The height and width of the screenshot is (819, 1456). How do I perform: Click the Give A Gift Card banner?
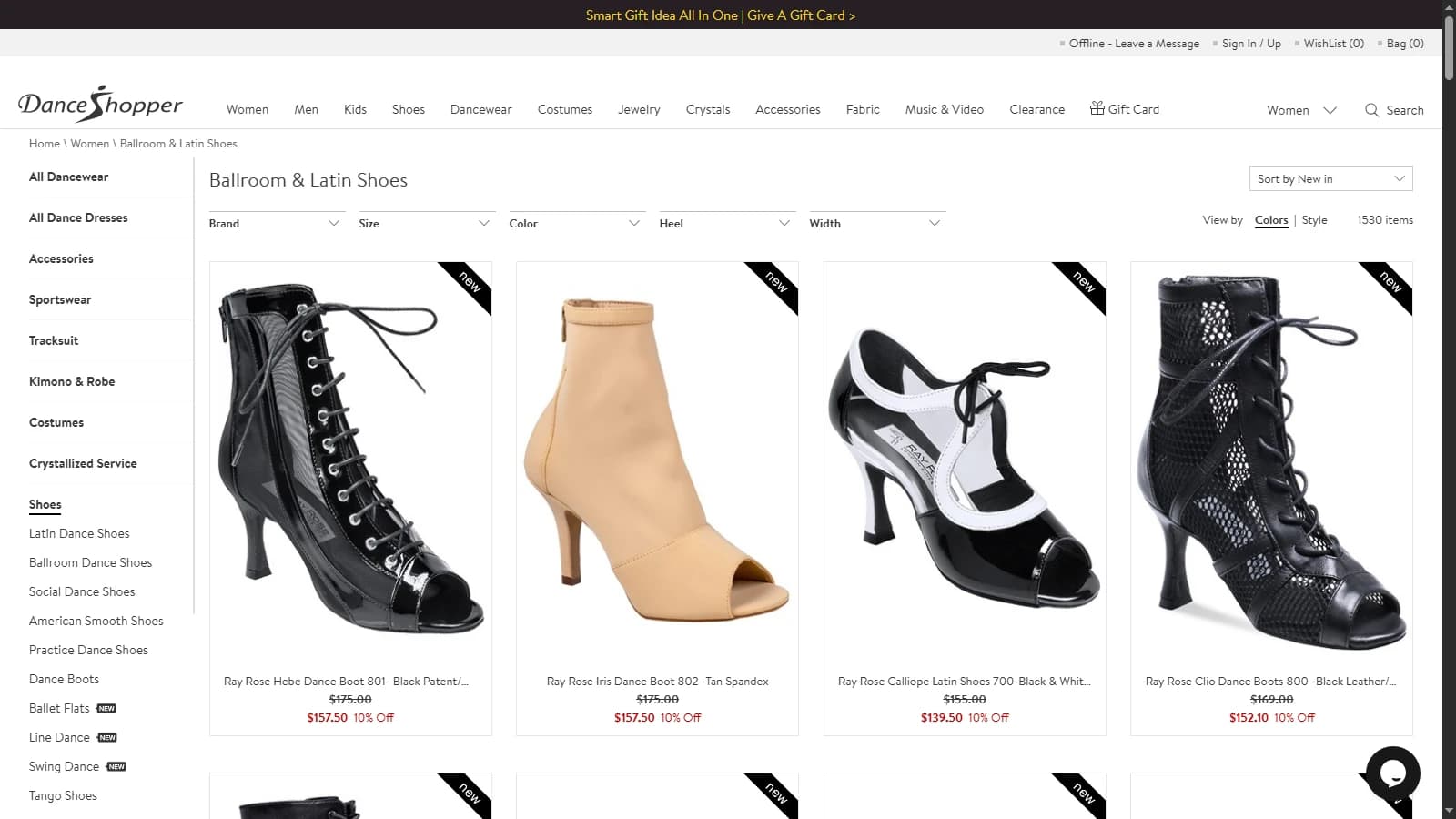tap(801, 15)
